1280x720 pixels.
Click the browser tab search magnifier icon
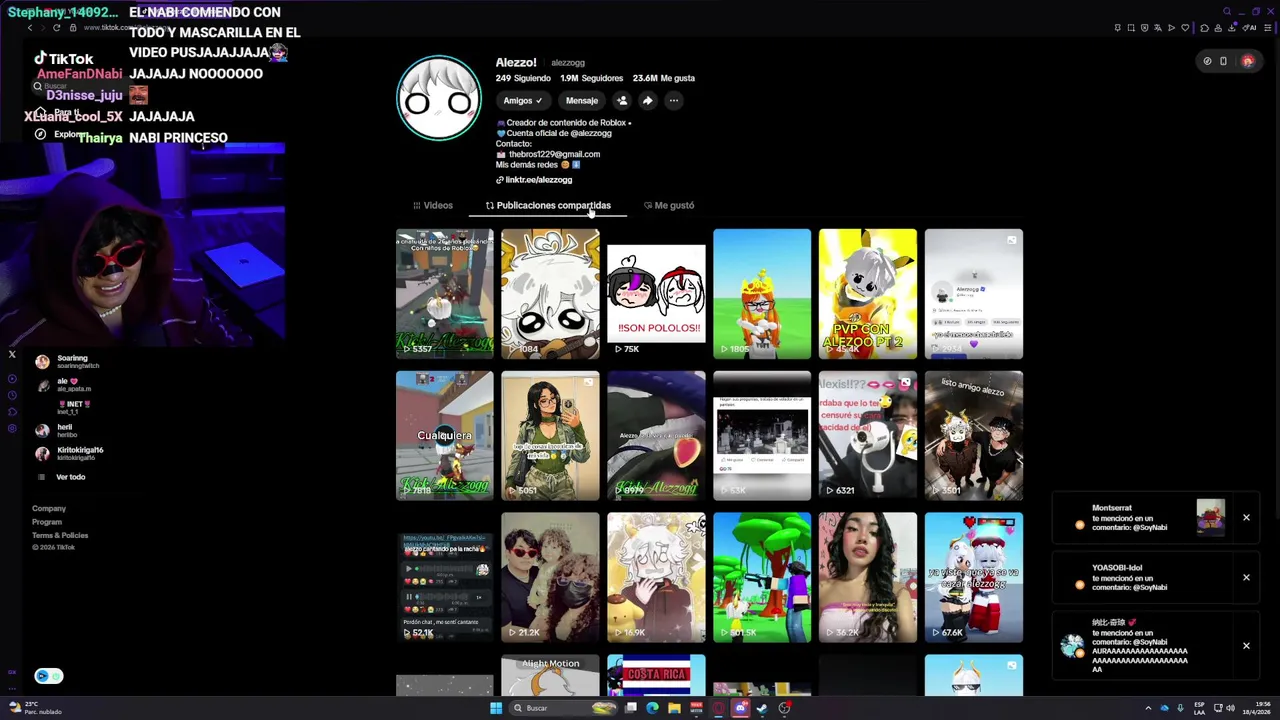(x=1227, y=11)
